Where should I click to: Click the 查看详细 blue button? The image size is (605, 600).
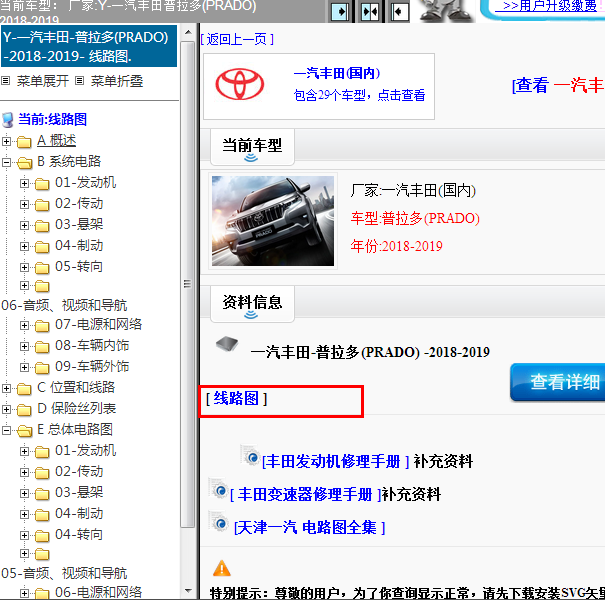tap(558, 382)
